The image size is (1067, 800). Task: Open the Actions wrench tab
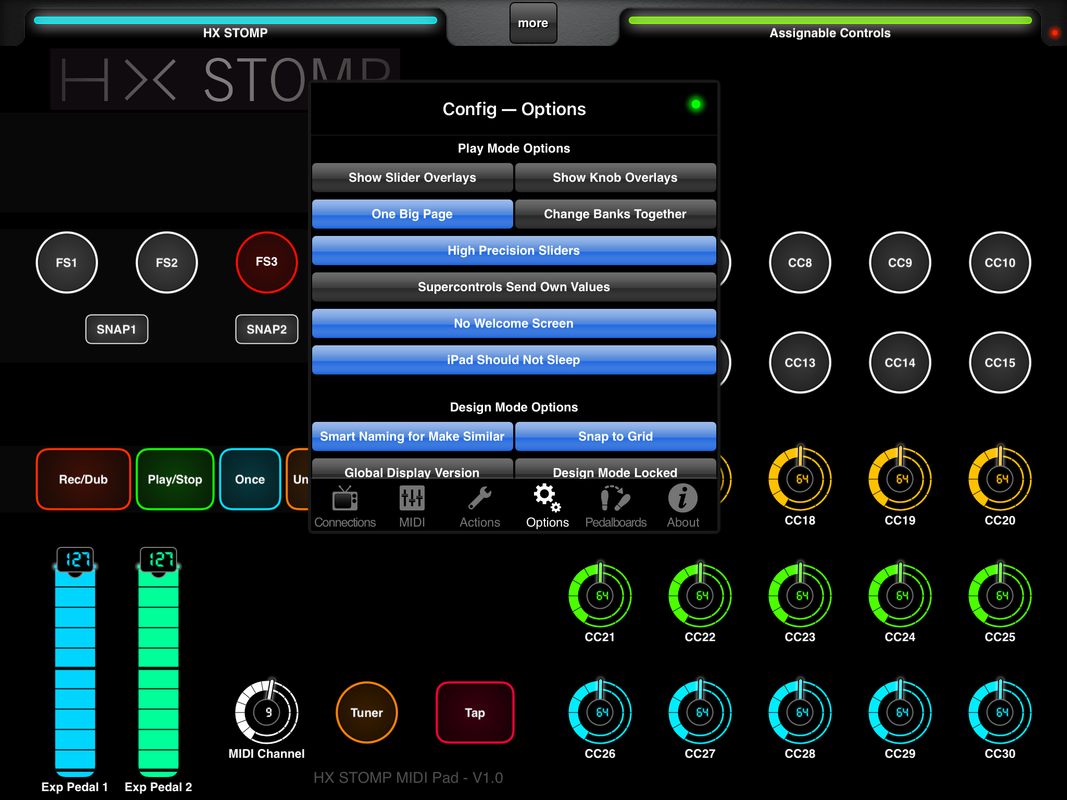[480, 507]
